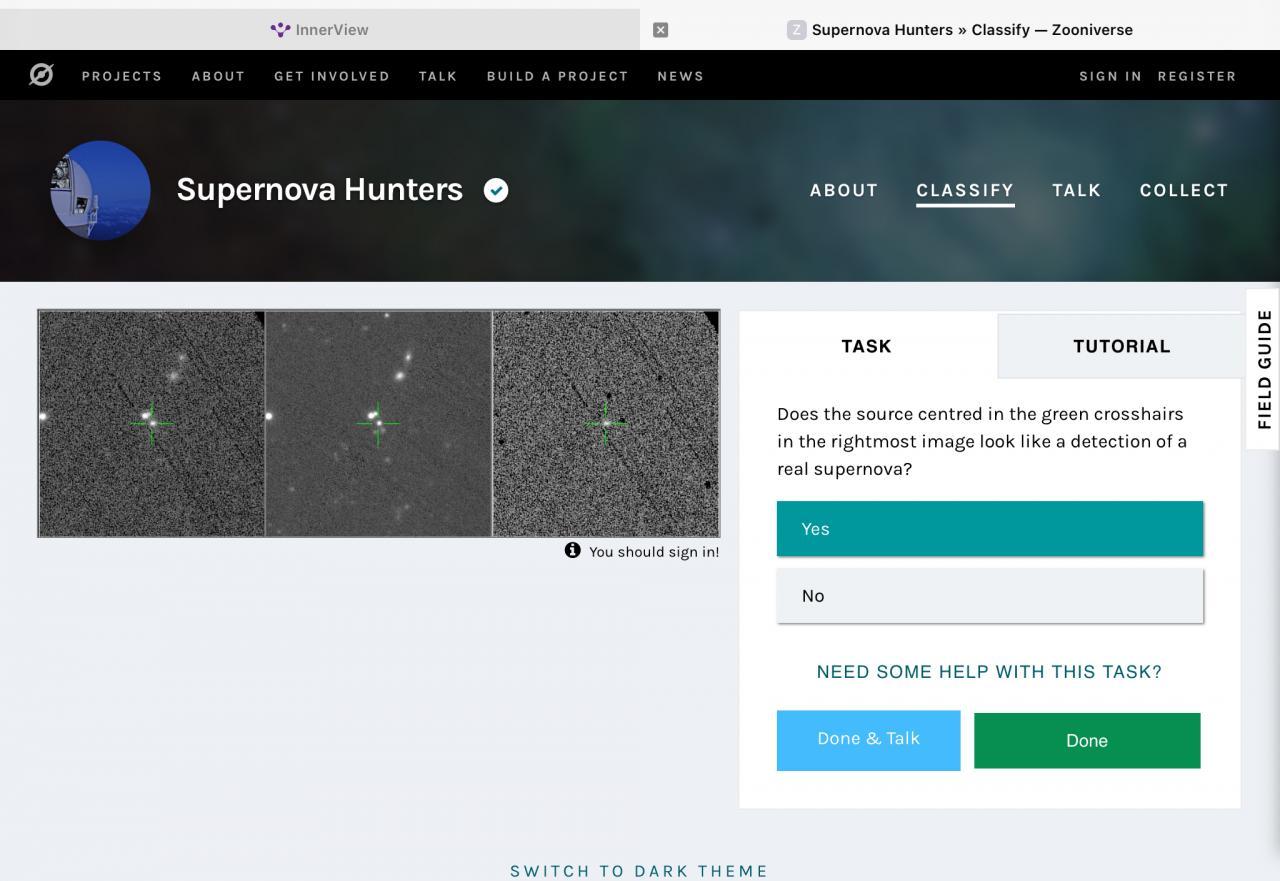This screenshot has width=1280, height=881.
Task: Click the verified checkmark badge by the title
Action: click(496, 190)
